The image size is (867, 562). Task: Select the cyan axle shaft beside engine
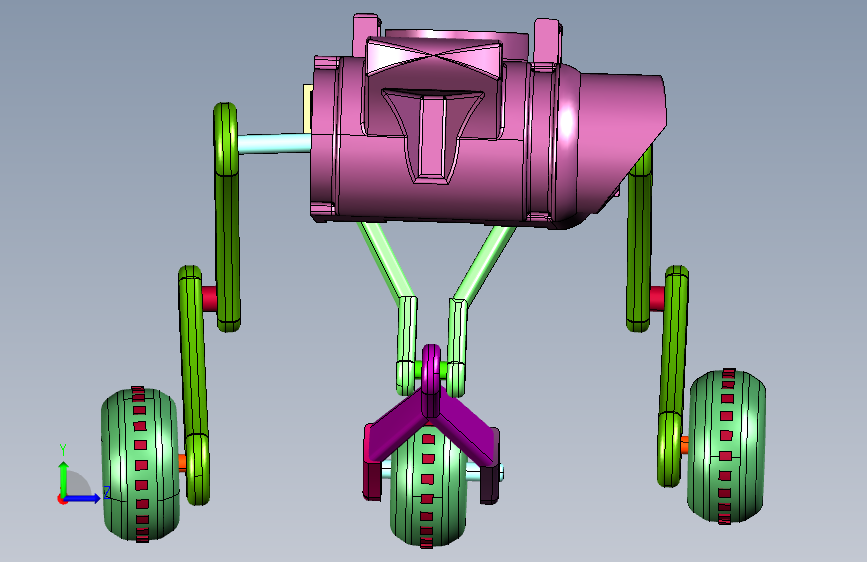274,143
